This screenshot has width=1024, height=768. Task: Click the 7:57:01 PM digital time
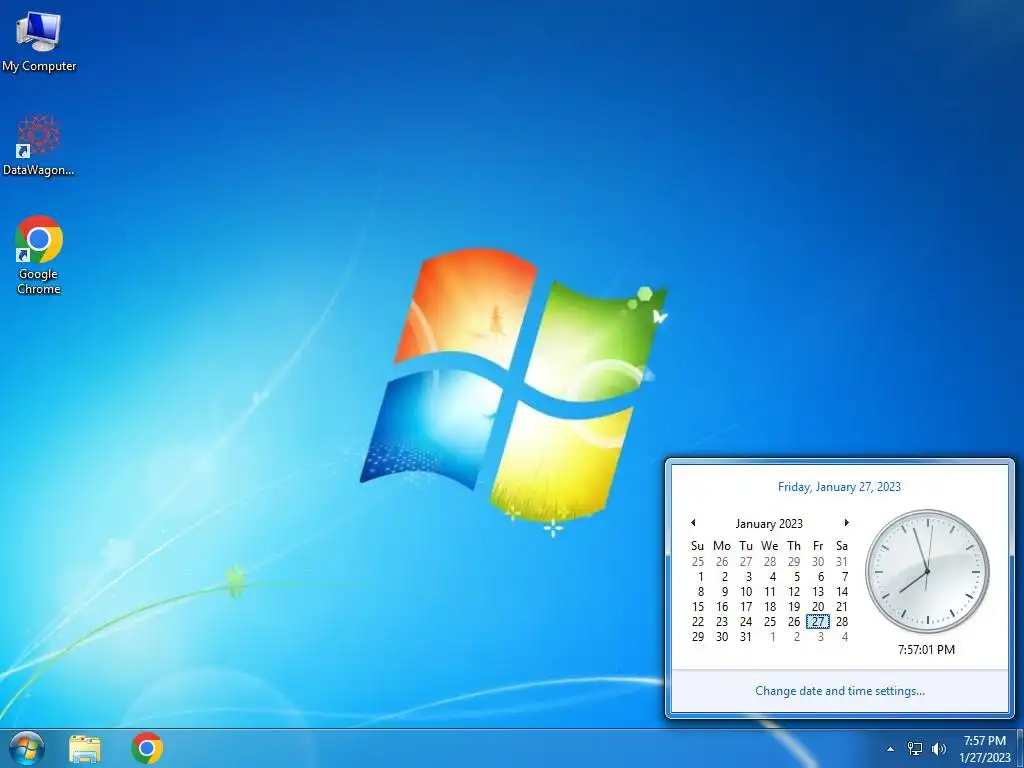[x=926, y=650]
